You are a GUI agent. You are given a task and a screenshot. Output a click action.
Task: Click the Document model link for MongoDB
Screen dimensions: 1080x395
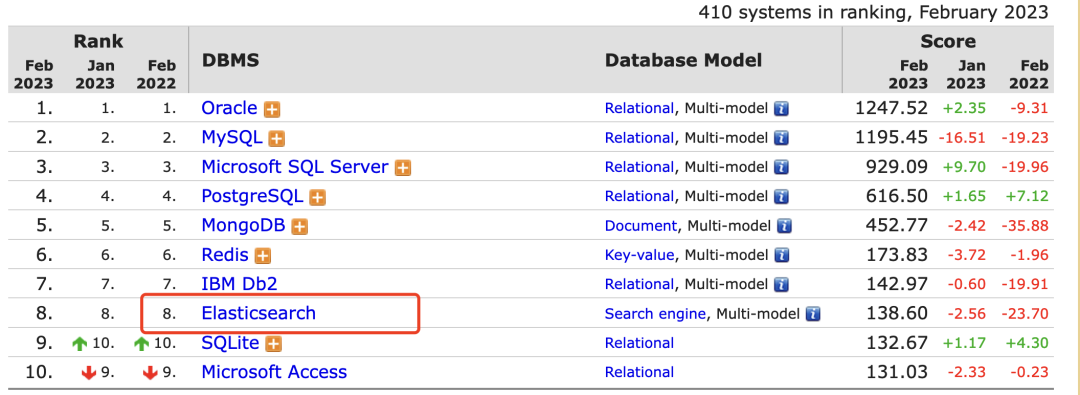pos(641,226)
